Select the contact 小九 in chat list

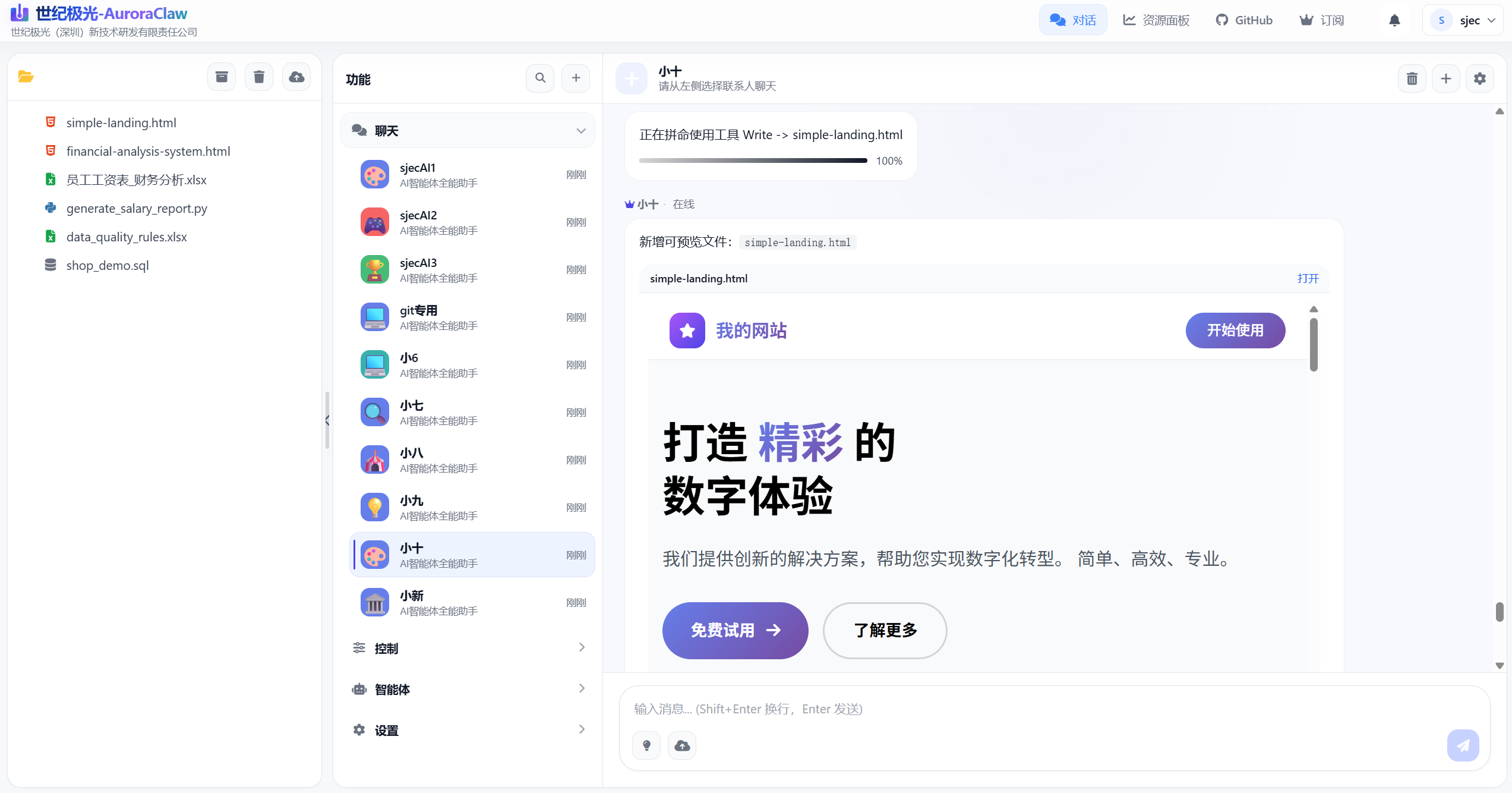coord(469,507)
